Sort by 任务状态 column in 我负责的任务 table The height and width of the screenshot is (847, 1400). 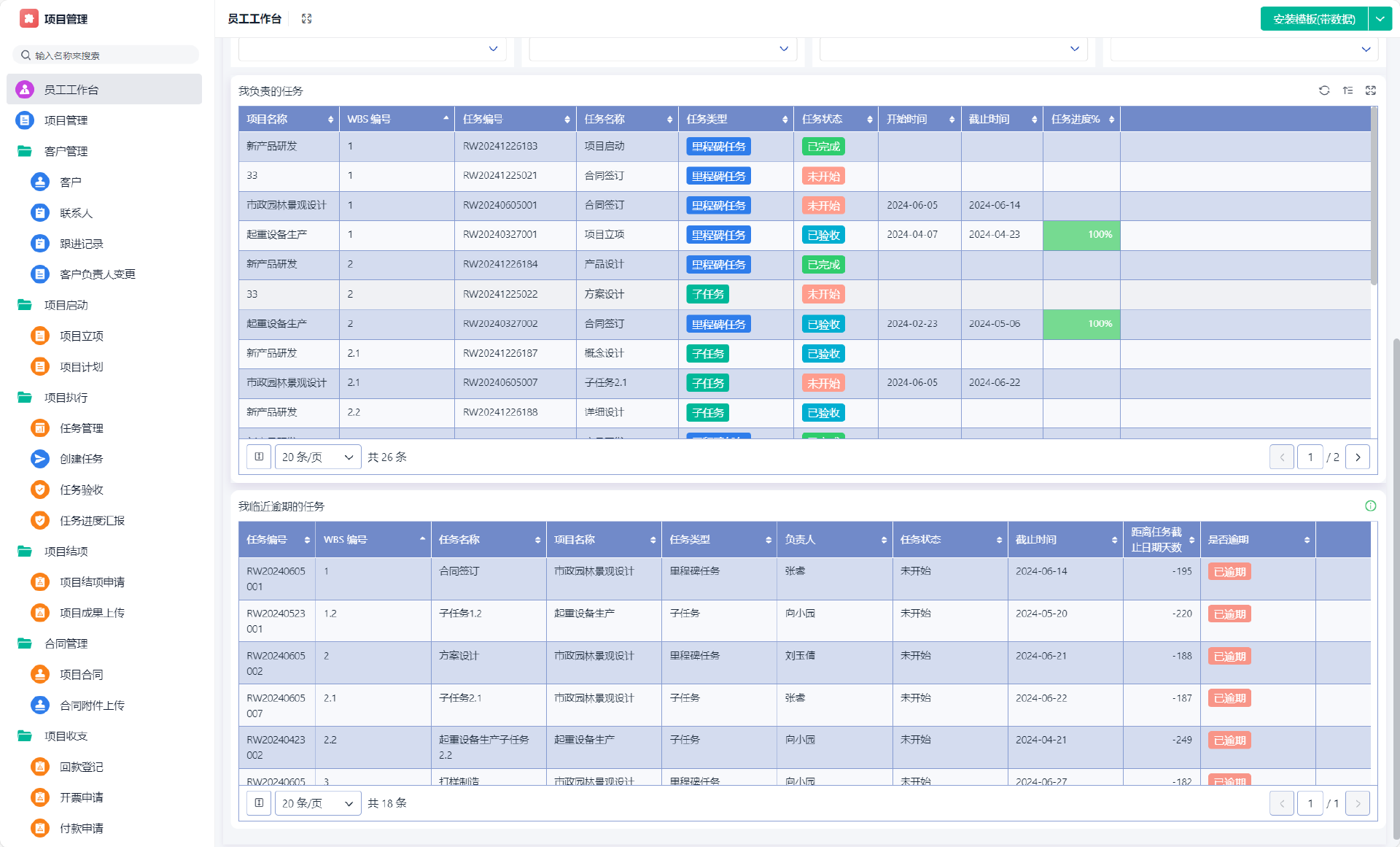869,119
